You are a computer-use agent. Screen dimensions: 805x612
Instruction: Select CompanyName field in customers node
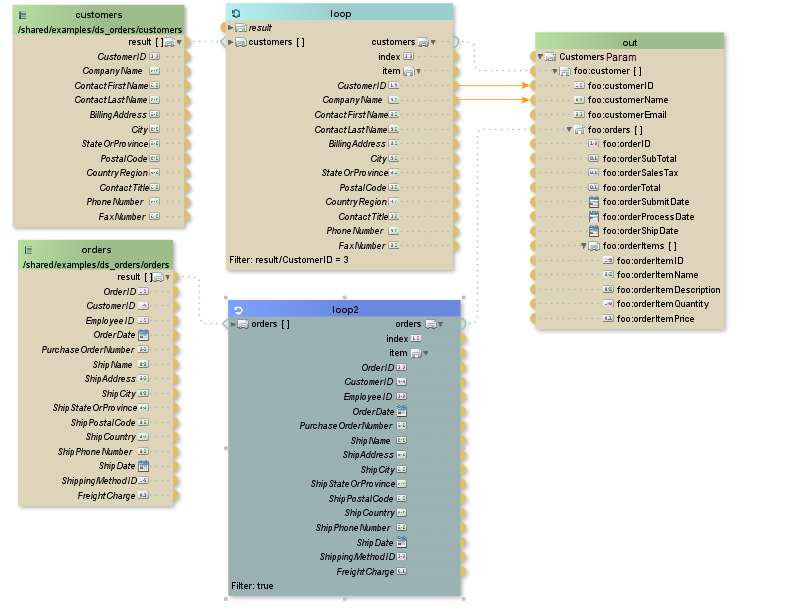click(x=112, y=71)
